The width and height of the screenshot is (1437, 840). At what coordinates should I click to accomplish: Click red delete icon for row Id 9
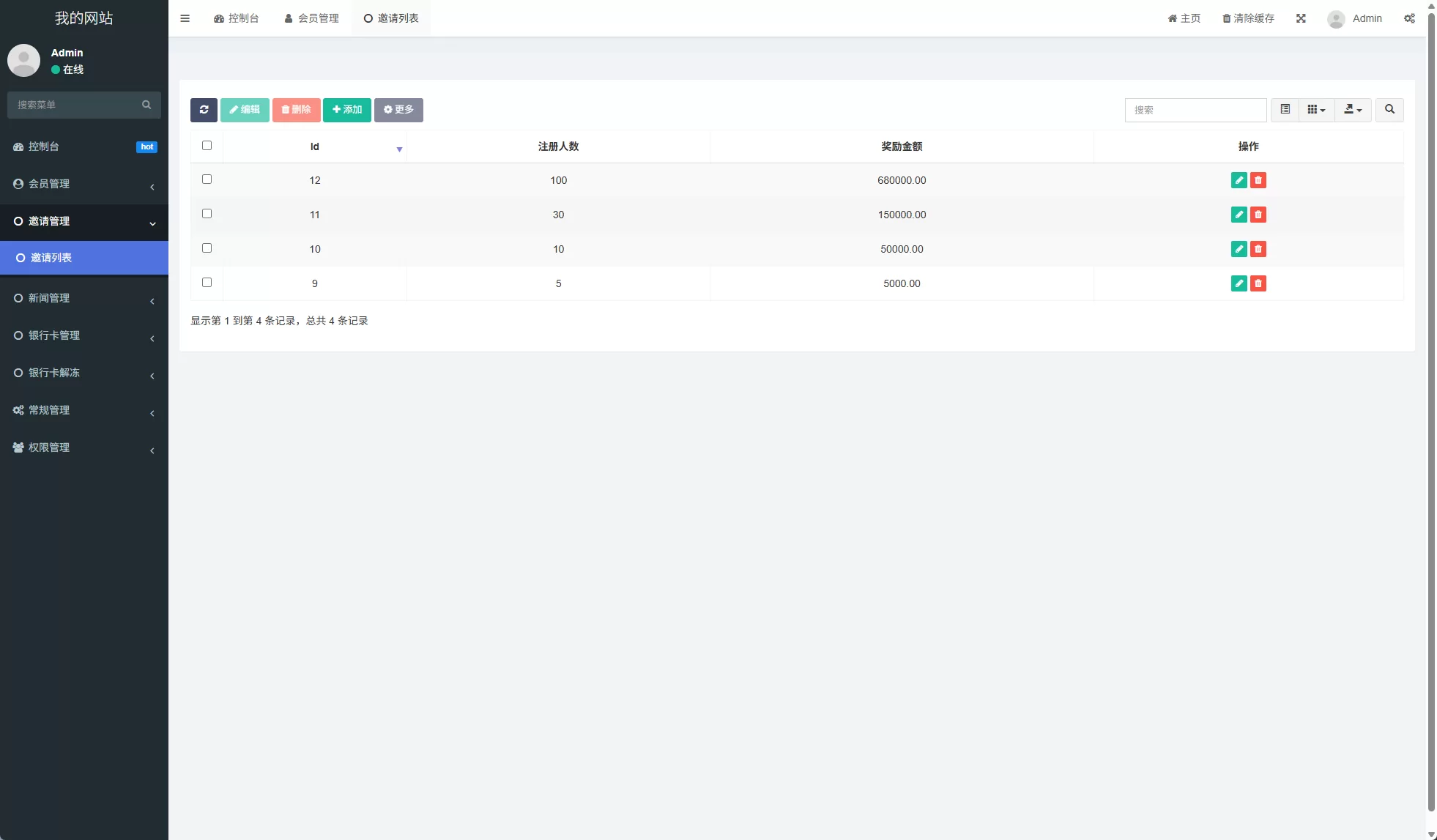tap(1258, 283)
